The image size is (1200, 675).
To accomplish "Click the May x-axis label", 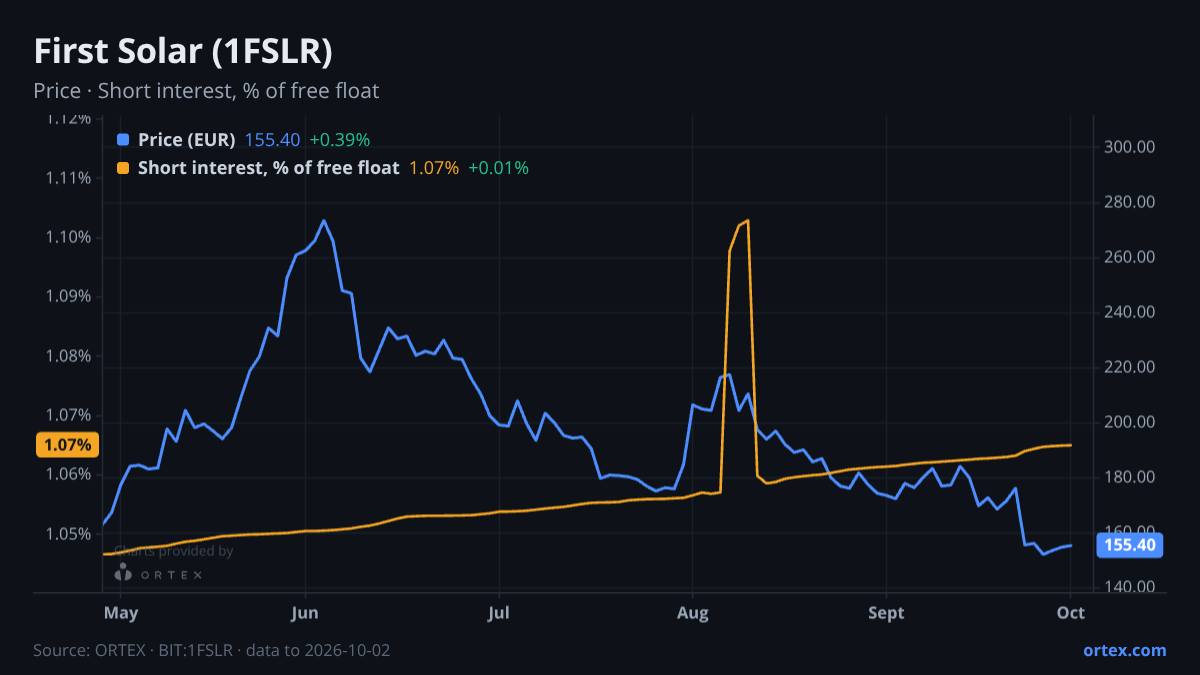I will coord(120,612).
